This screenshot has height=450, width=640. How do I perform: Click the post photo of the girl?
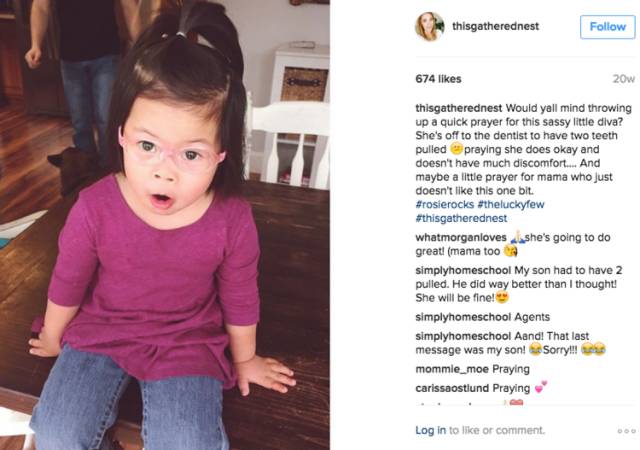165,225
